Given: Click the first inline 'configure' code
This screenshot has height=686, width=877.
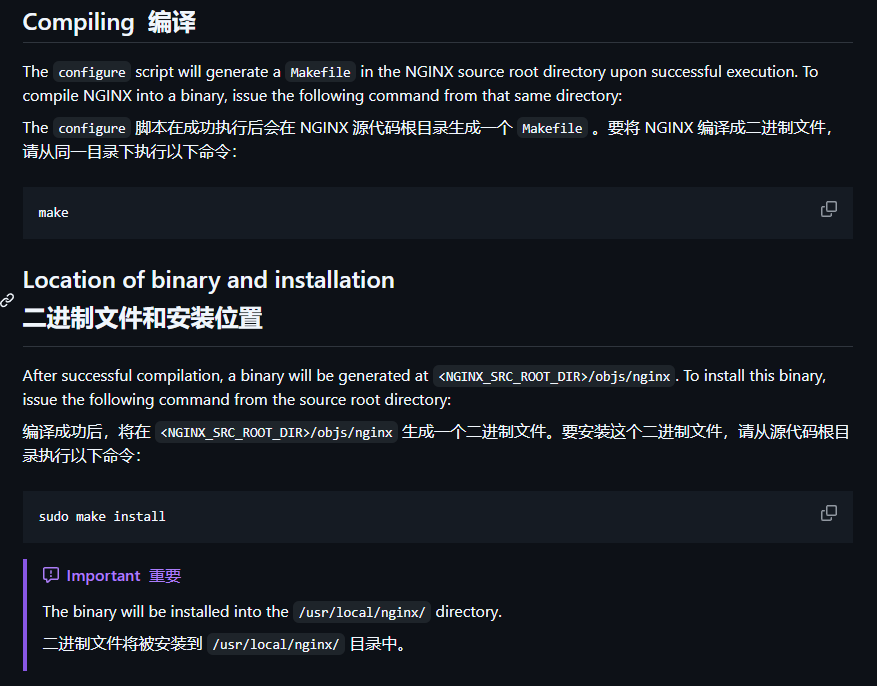Looking at the screenshot, I should pos(92,72).
